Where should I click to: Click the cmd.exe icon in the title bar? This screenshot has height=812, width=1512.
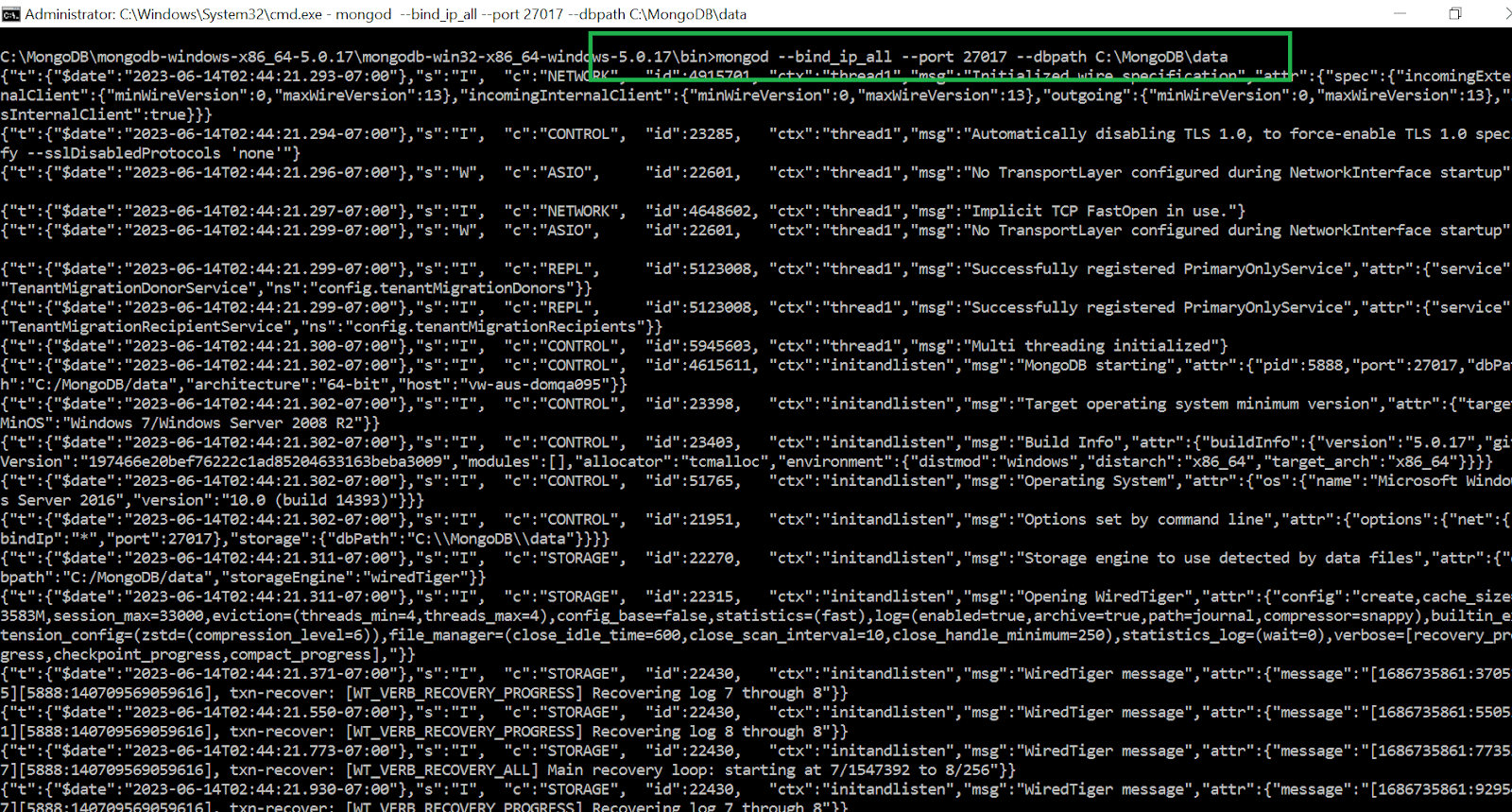(x=10, y=13)
